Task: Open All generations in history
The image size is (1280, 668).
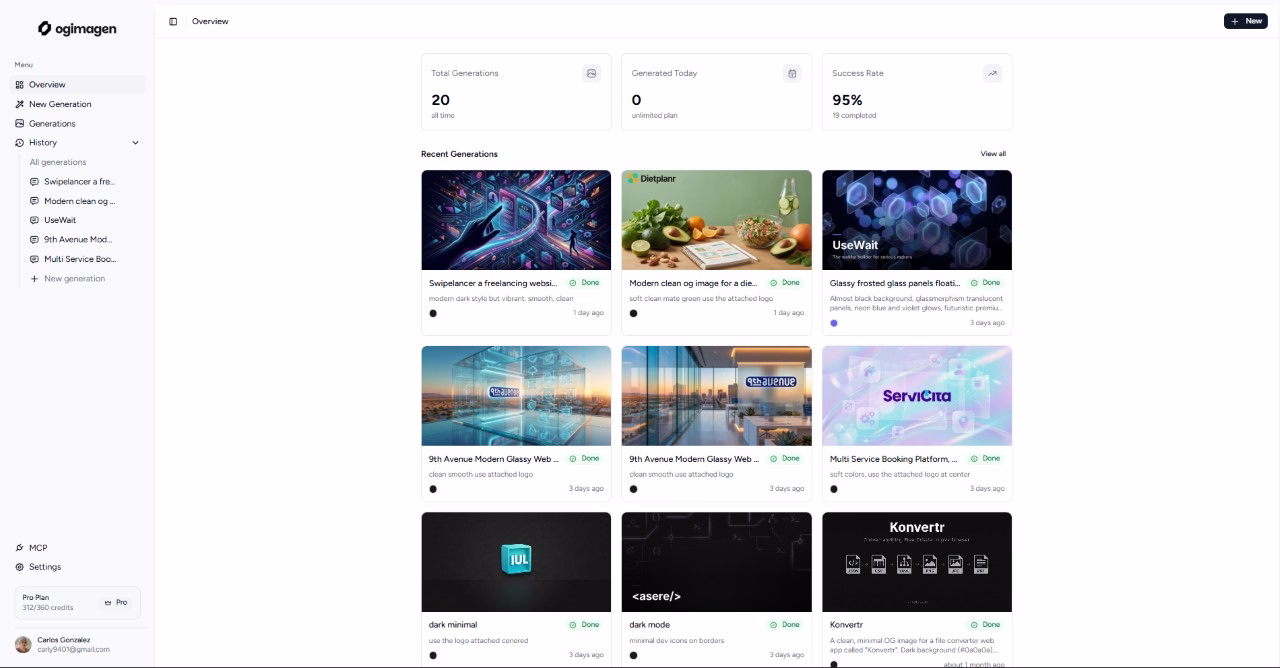Action: click(x=57, y=162)
